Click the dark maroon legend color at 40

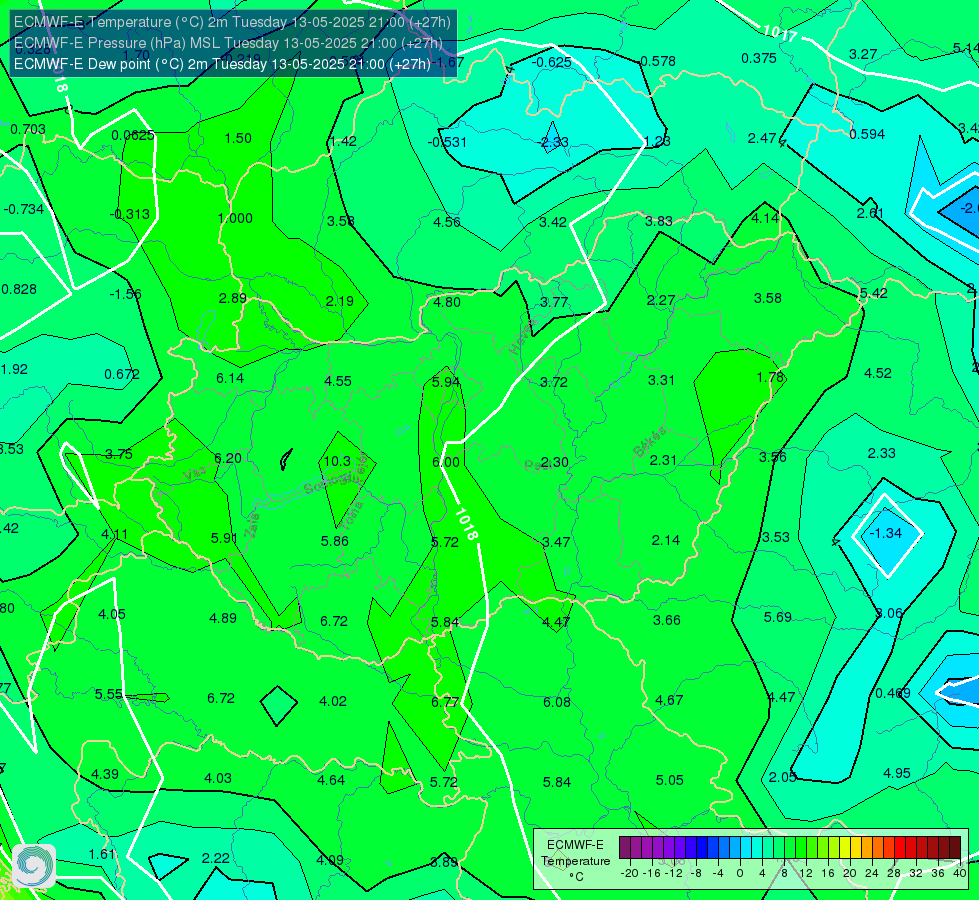pyautogui.click(x=955, y=848)
